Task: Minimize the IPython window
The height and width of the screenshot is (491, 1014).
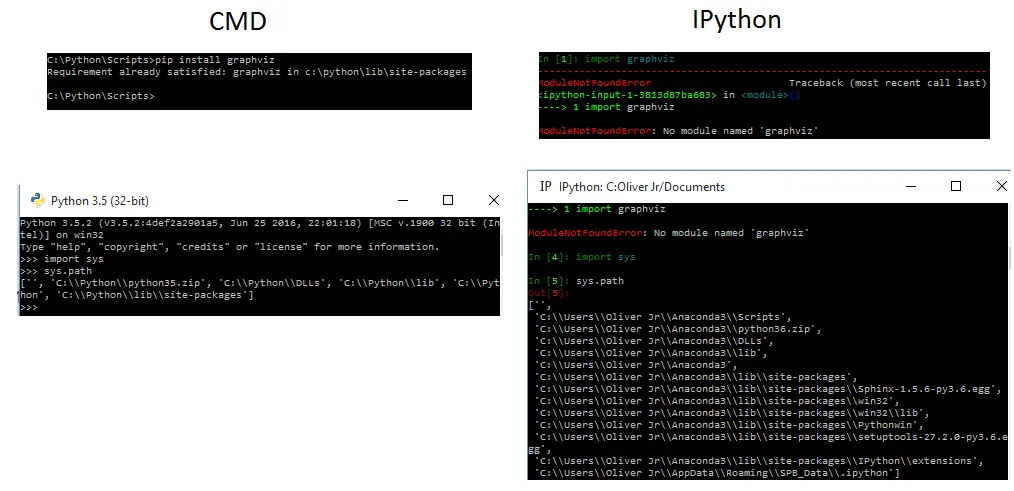Action: click(911, 186)
